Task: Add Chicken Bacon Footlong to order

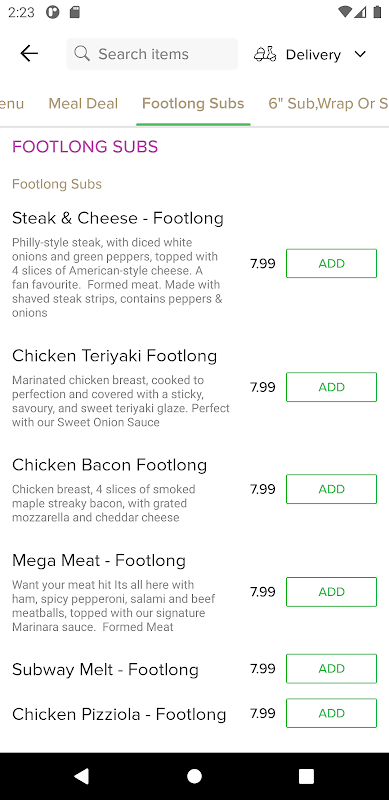Action: 331,489
